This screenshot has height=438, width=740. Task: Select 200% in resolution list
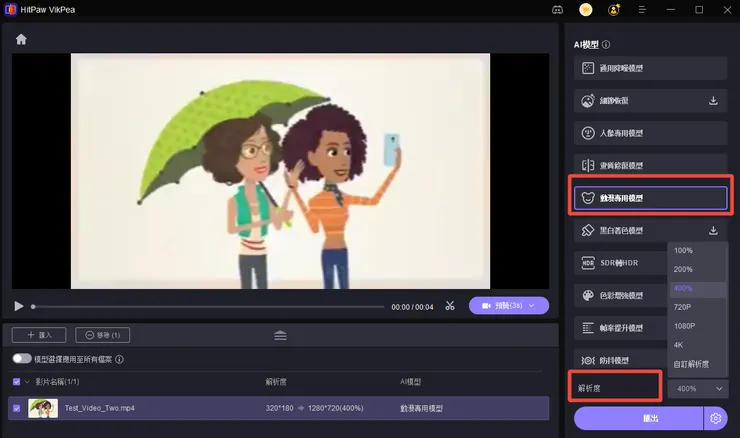(684, 269)
